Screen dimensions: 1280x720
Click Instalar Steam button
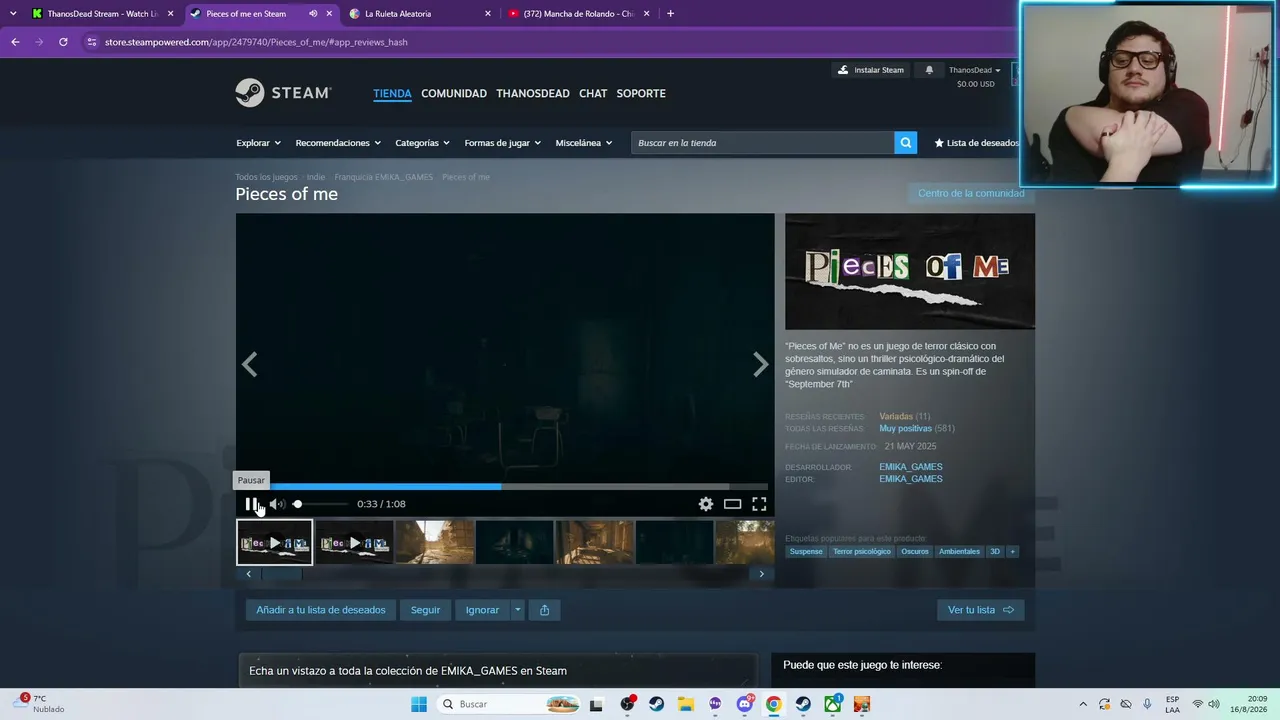871,70
